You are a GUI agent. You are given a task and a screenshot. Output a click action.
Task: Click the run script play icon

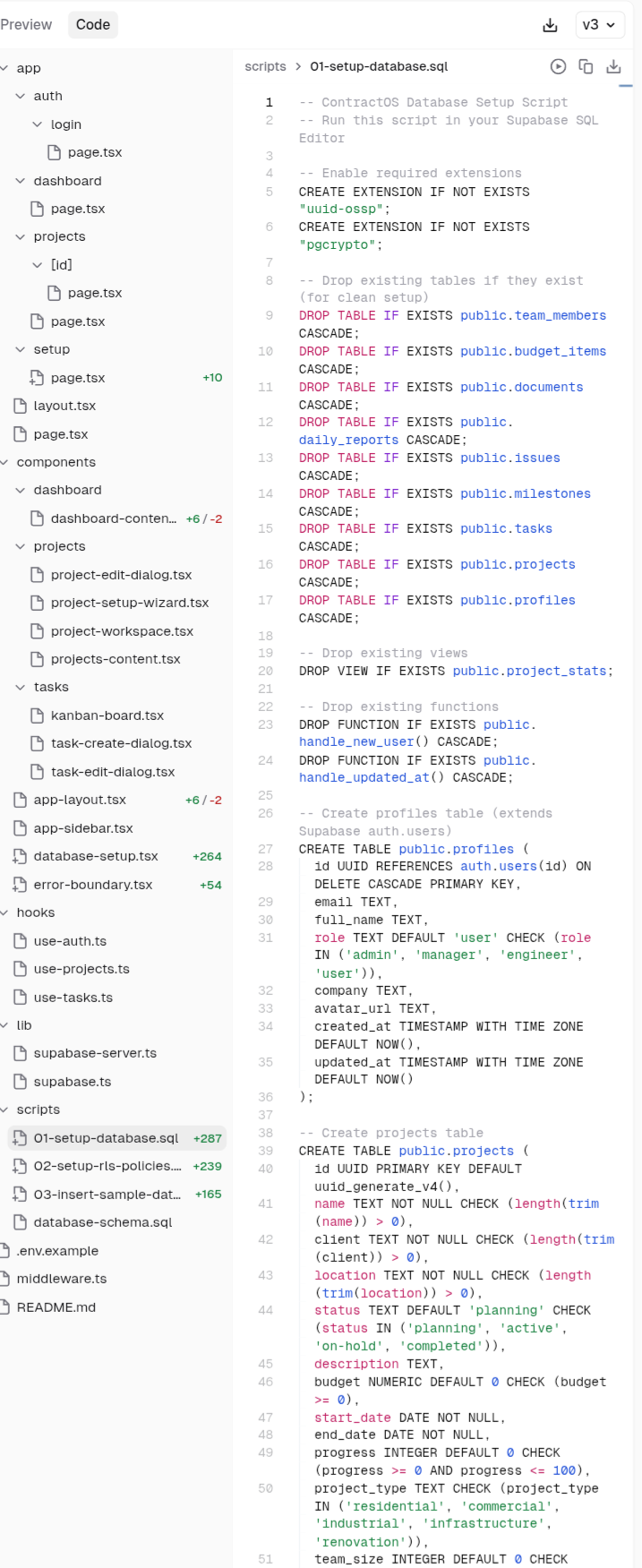(x=558, y=66)
